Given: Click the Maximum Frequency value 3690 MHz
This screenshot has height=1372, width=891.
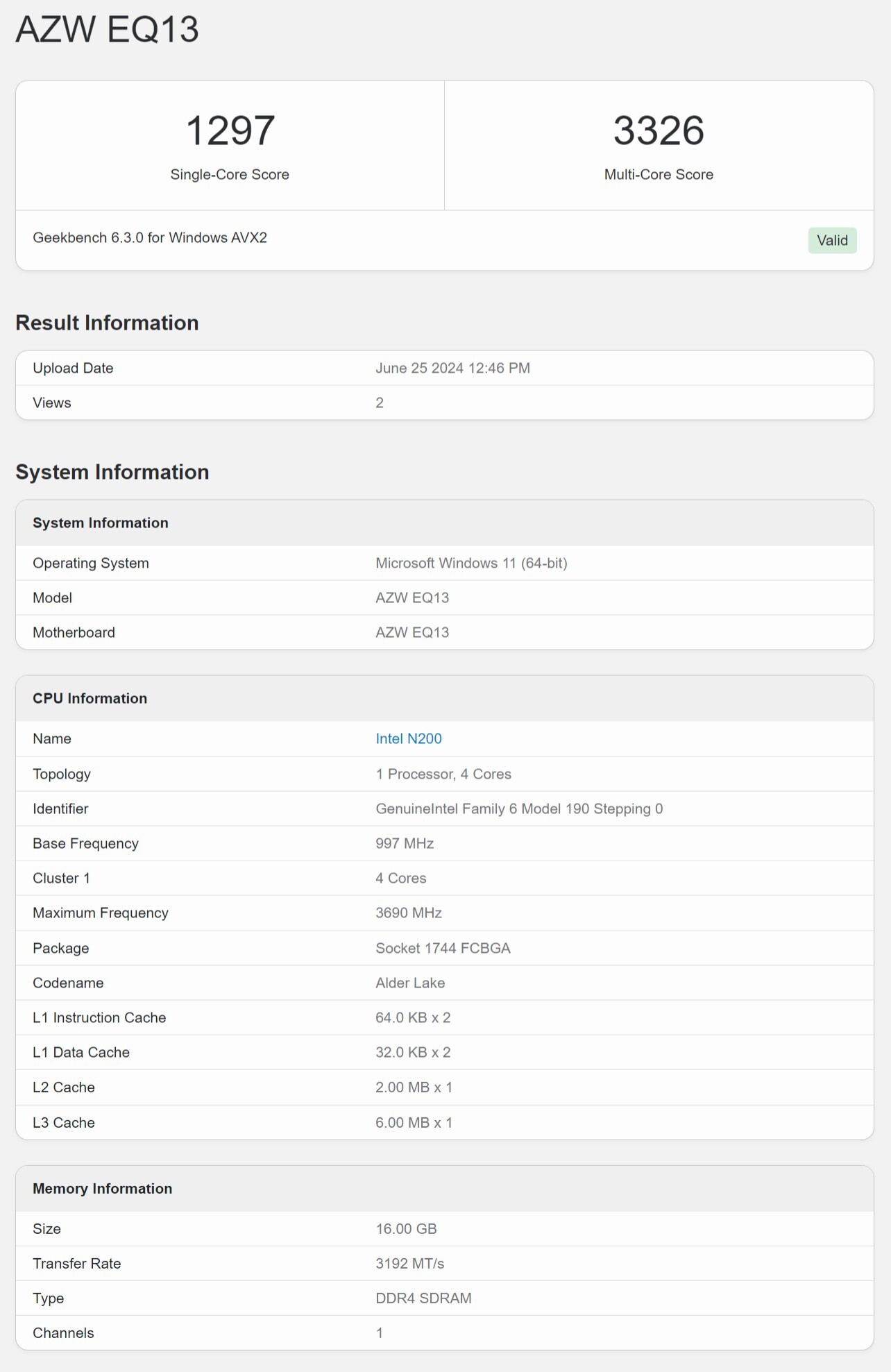Looking at the screenshot, I should [408, 913].
